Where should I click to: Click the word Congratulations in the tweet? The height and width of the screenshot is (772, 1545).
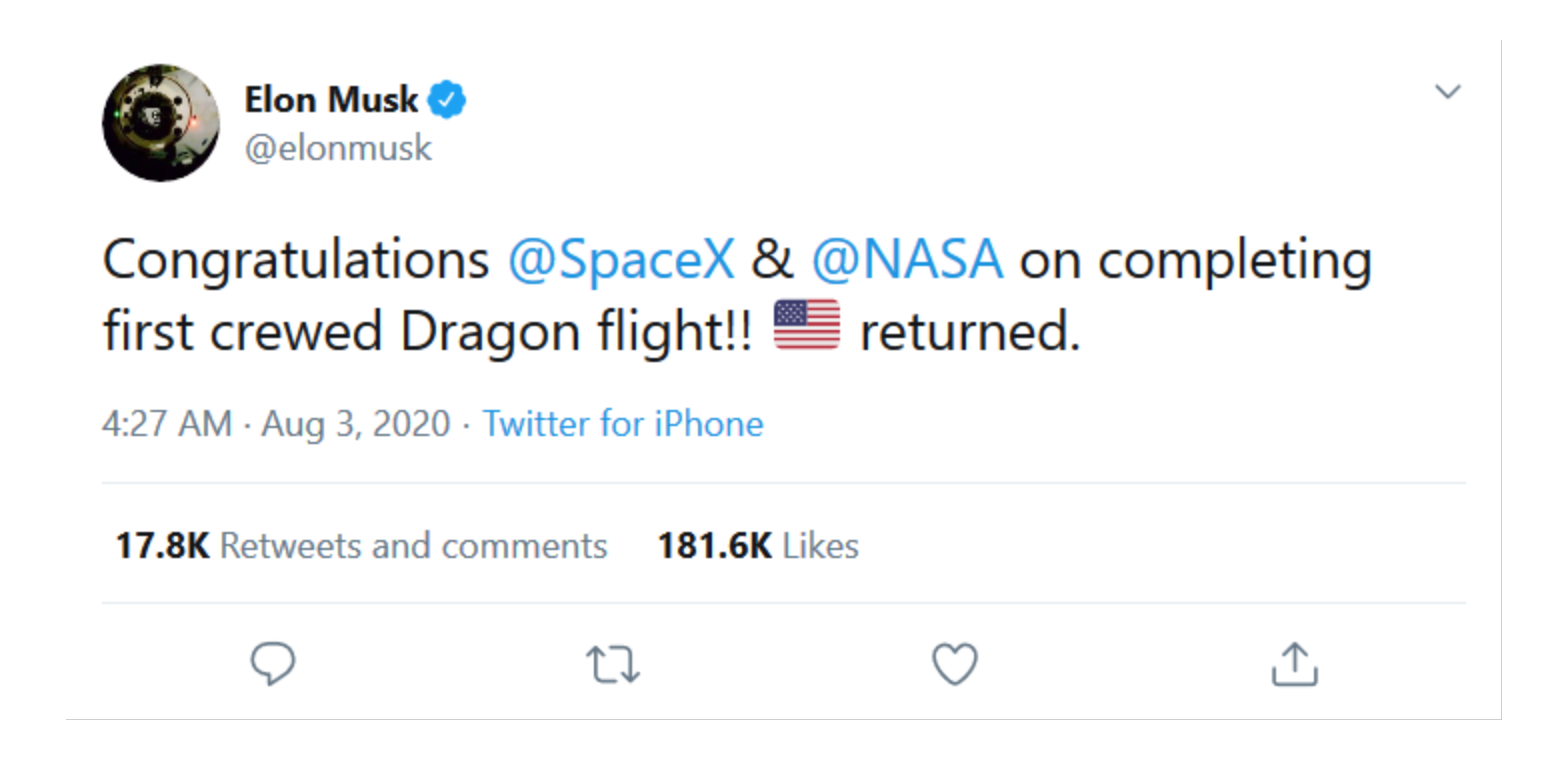pos(296,260)
